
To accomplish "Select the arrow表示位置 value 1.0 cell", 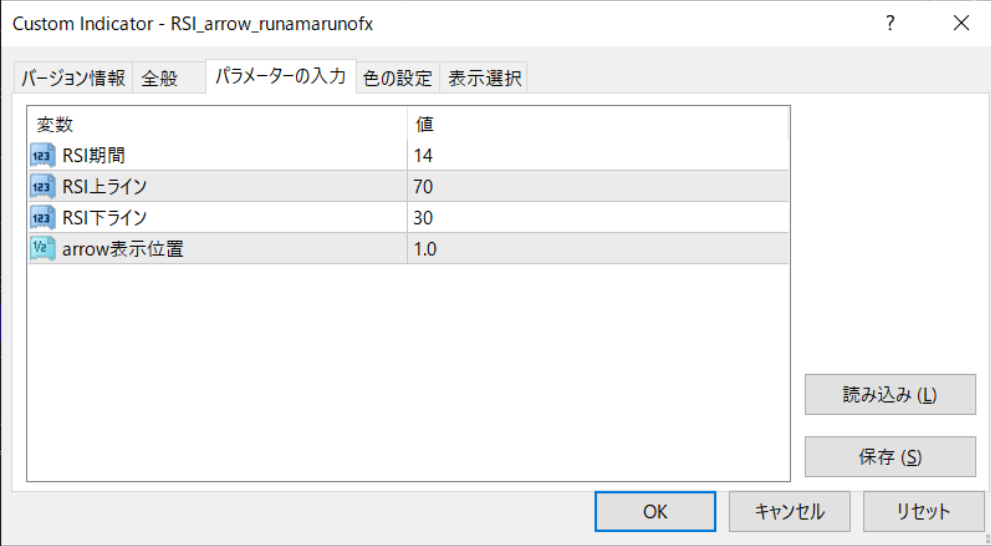I will (598, 249).
